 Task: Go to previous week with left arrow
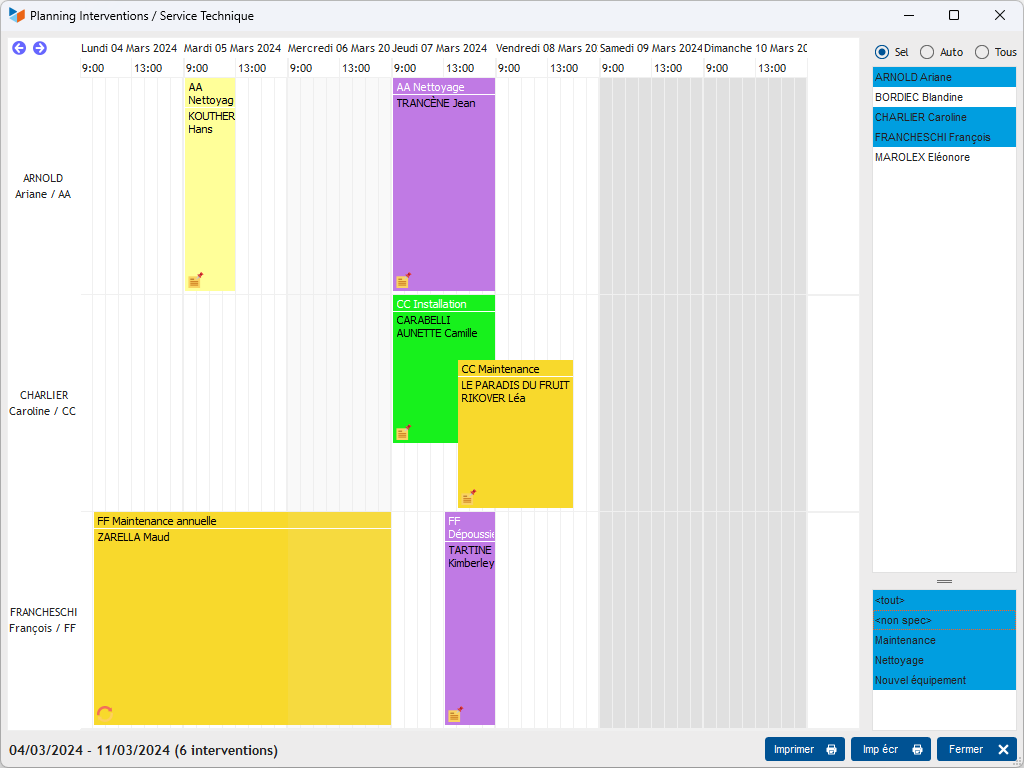pos(19,48)
